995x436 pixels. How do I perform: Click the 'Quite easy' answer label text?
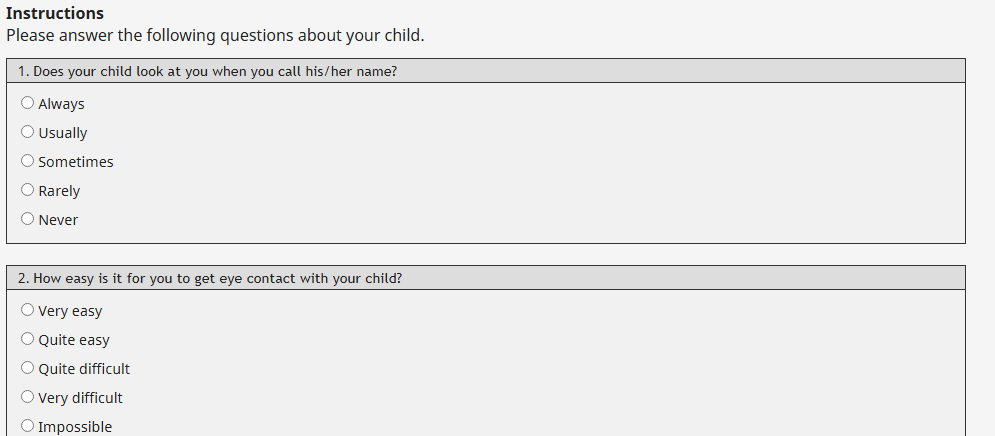click(74, 340)
